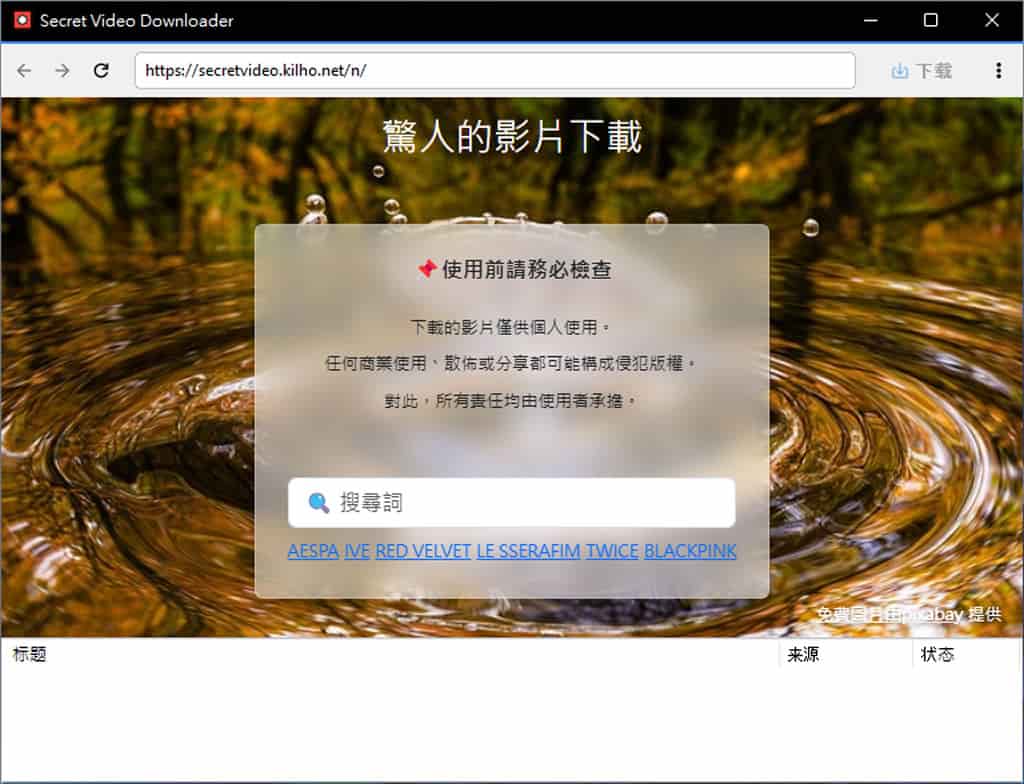Sort by the 标题 column header
The height and width of the screenshot is (784, 1024).
(x=30, y=655)
